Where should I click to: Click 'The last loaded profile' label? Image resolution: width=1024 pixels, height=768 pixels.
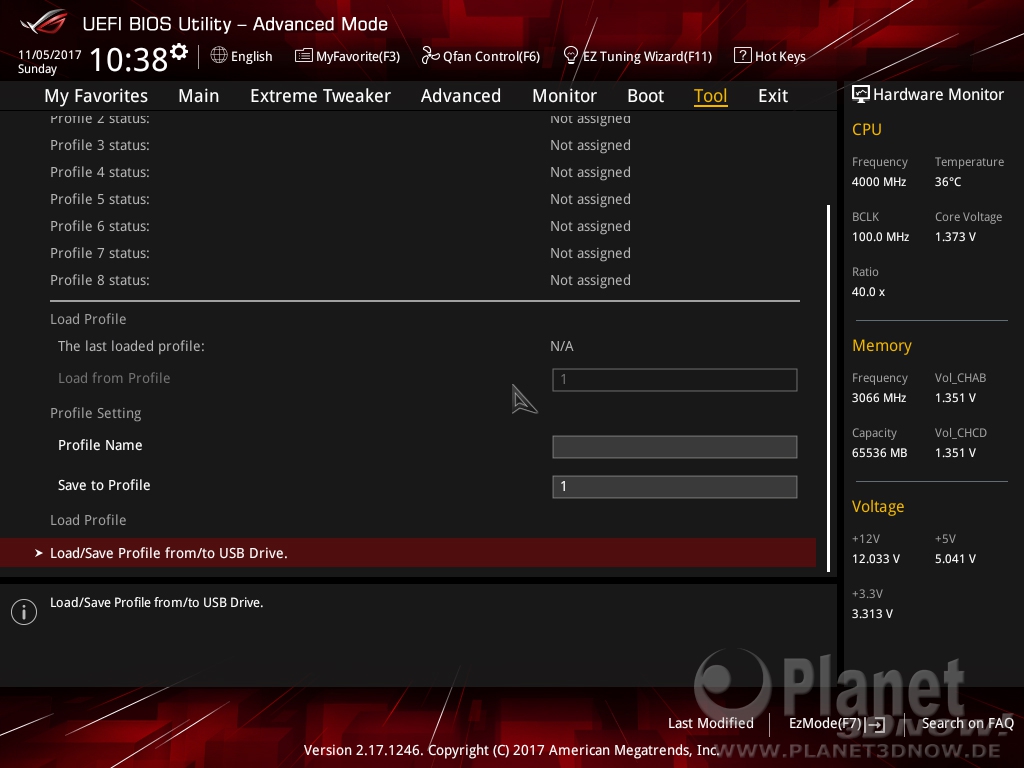(131, 346)
